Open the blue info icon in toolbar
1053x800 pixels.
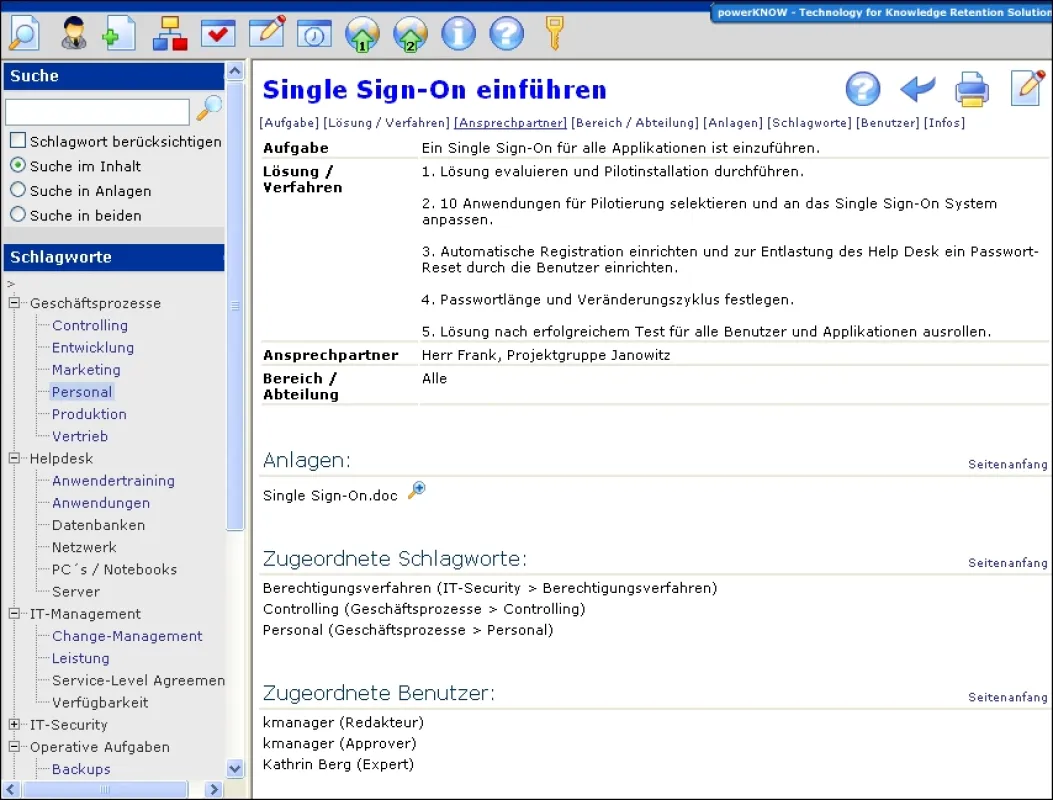click(459, 32)
